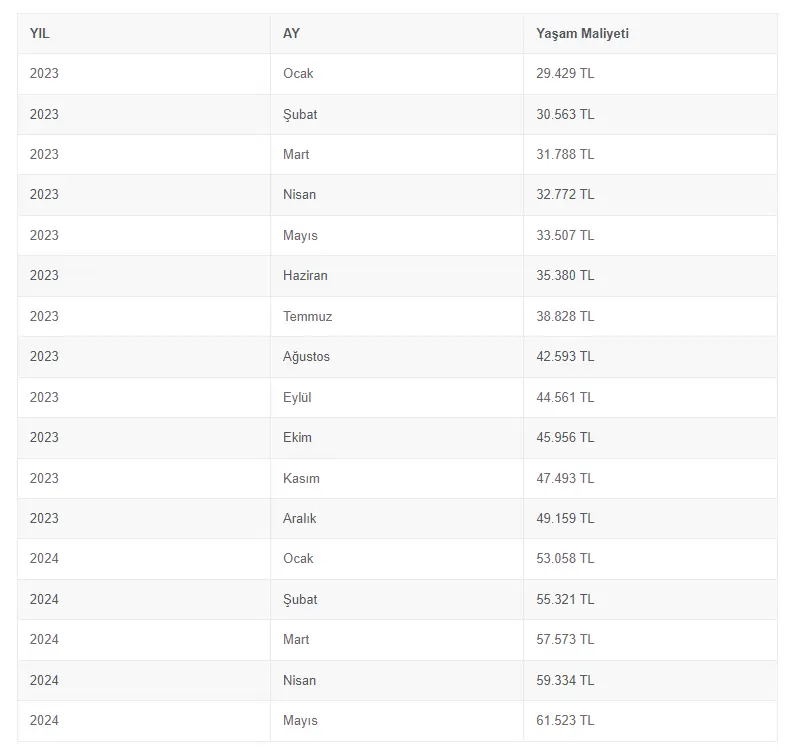Select the 29.429 TL cell
This screenshot has width=790, height=754.
point(565,74)
